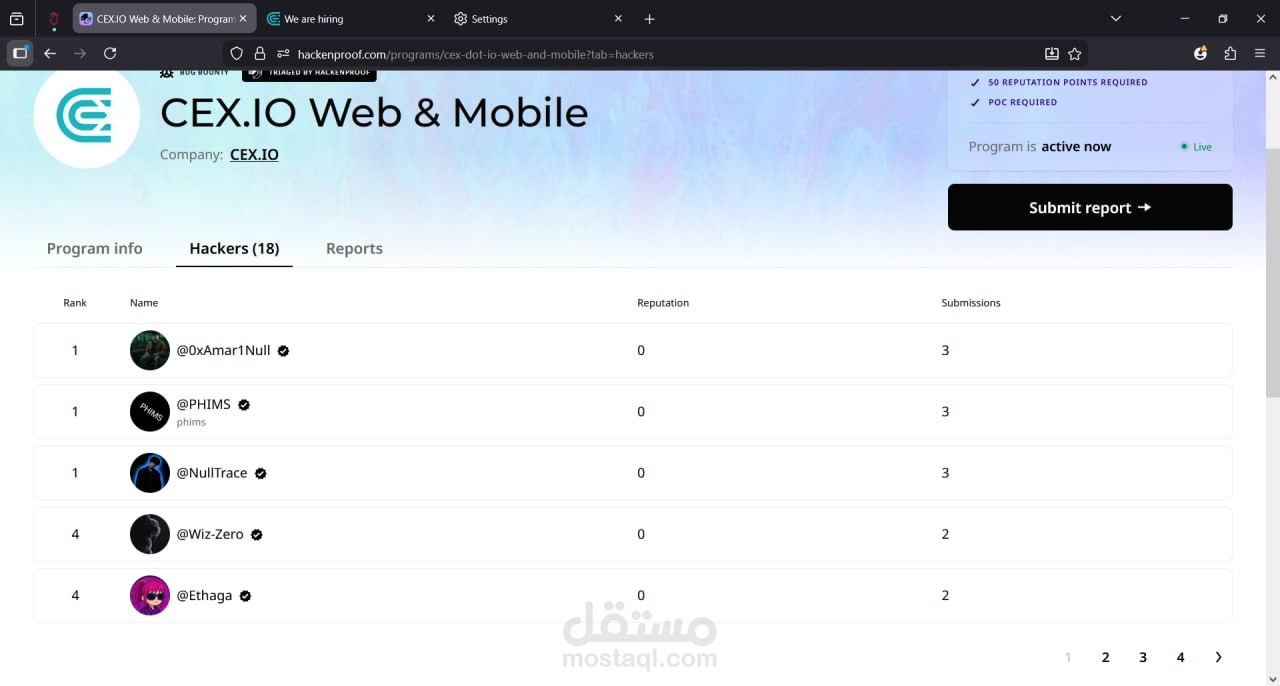Open @0xAmar1Null hacker profile
This screenshot has width=1280, height=686.
[224, 350]
